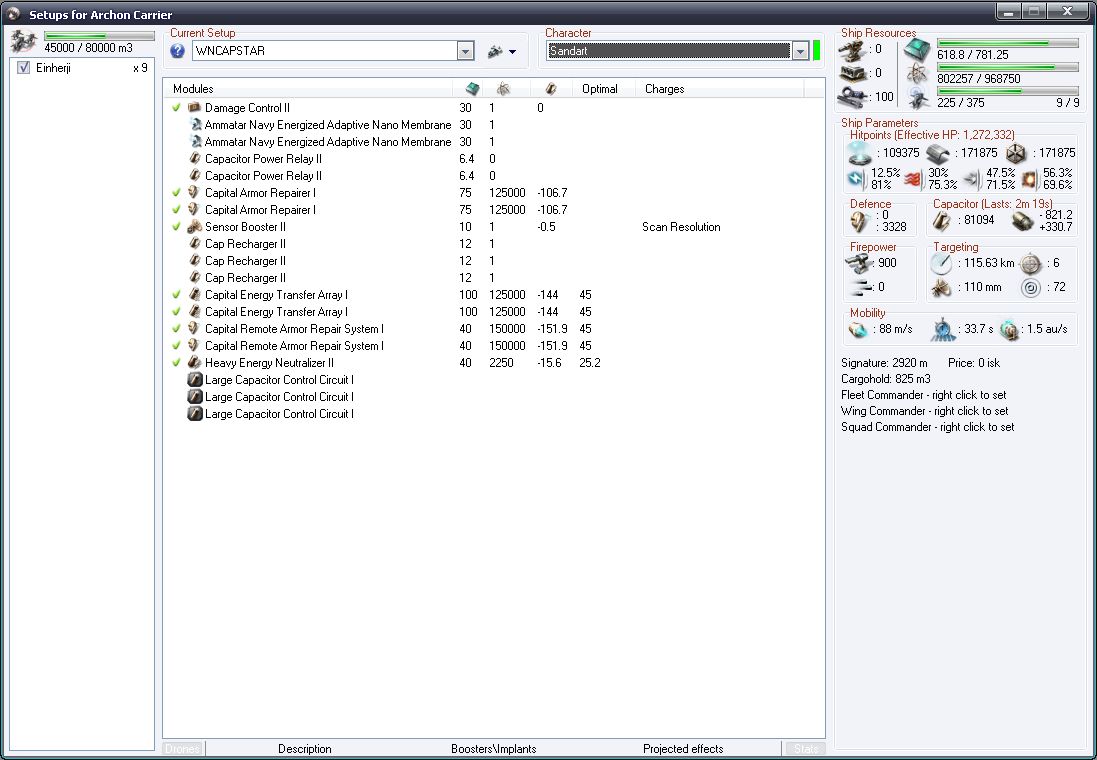1097x760 pixels.
Task: Click the Heavy Energy Neutralizer II icon
Action: (x=195, y=363)
